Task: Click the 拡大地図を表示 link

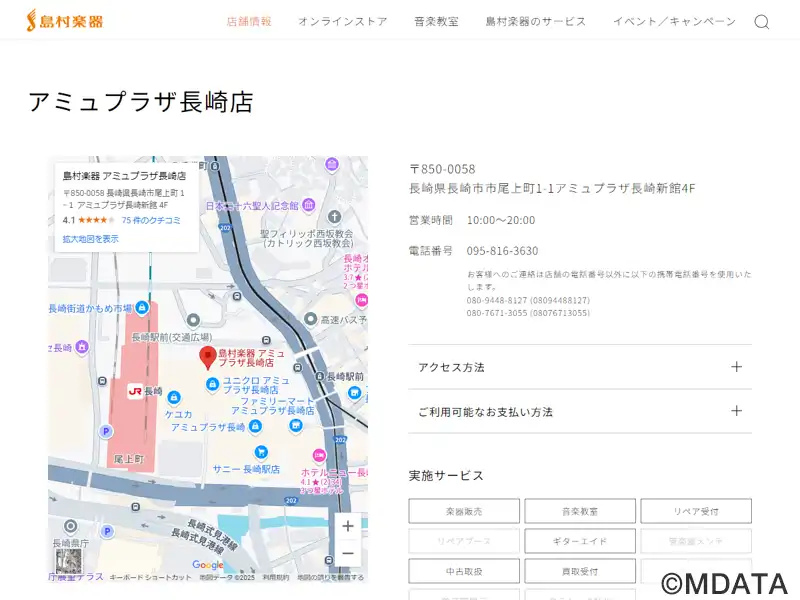Action: [91, 239]
